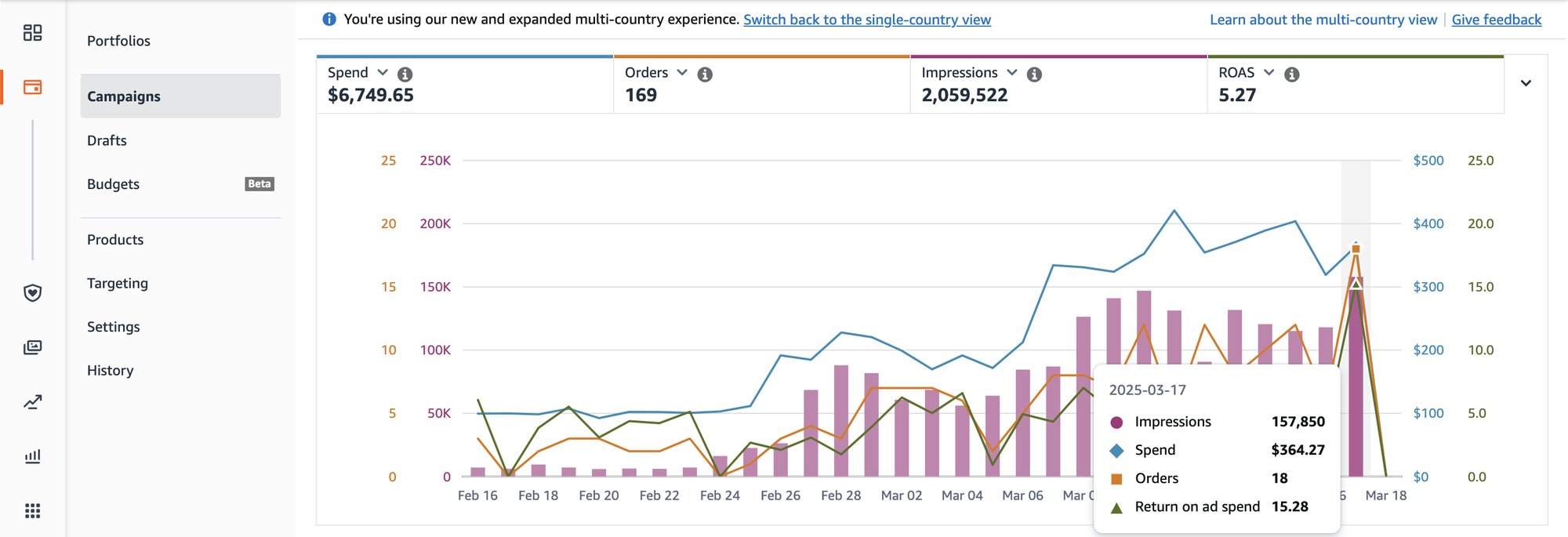Screen dimensions: 1568x537
Task: Open Products in the side menu
Action: 115,240
